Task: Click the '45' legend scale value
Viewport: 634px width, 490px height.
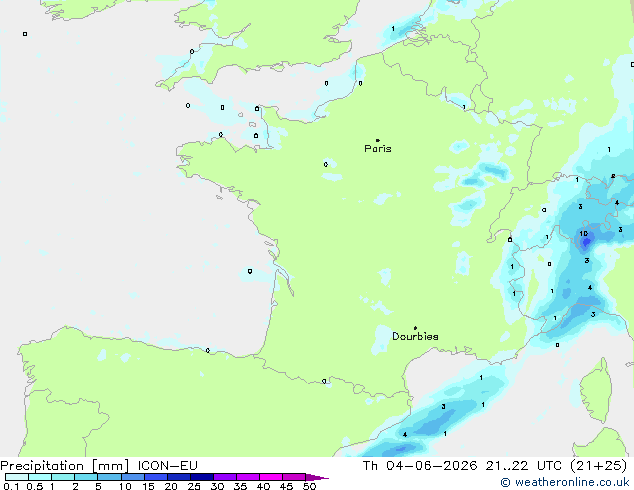Action: (286, 486)
